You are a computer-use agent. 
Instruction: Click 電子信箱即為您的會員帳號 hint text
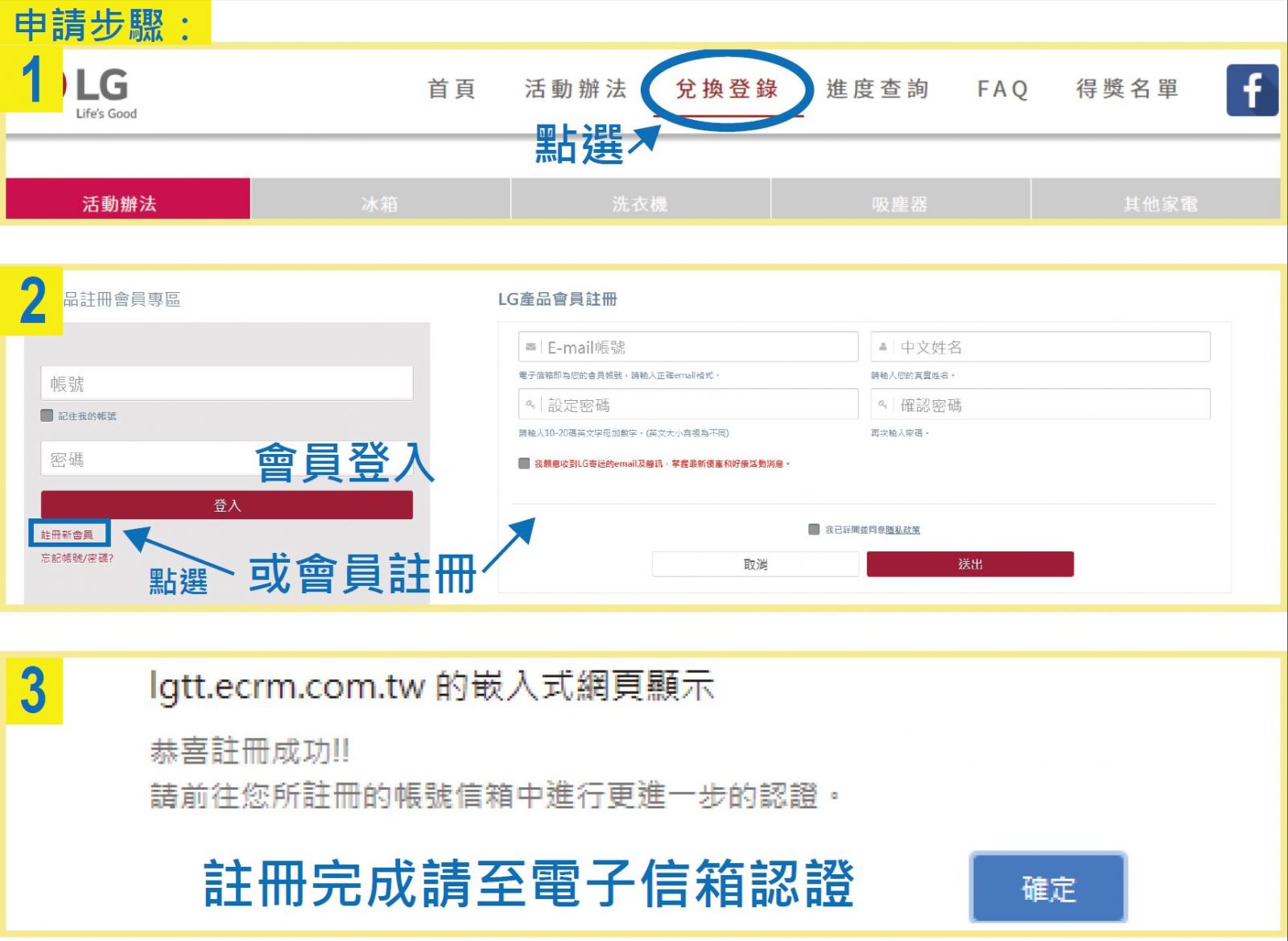tap(619, 375)
